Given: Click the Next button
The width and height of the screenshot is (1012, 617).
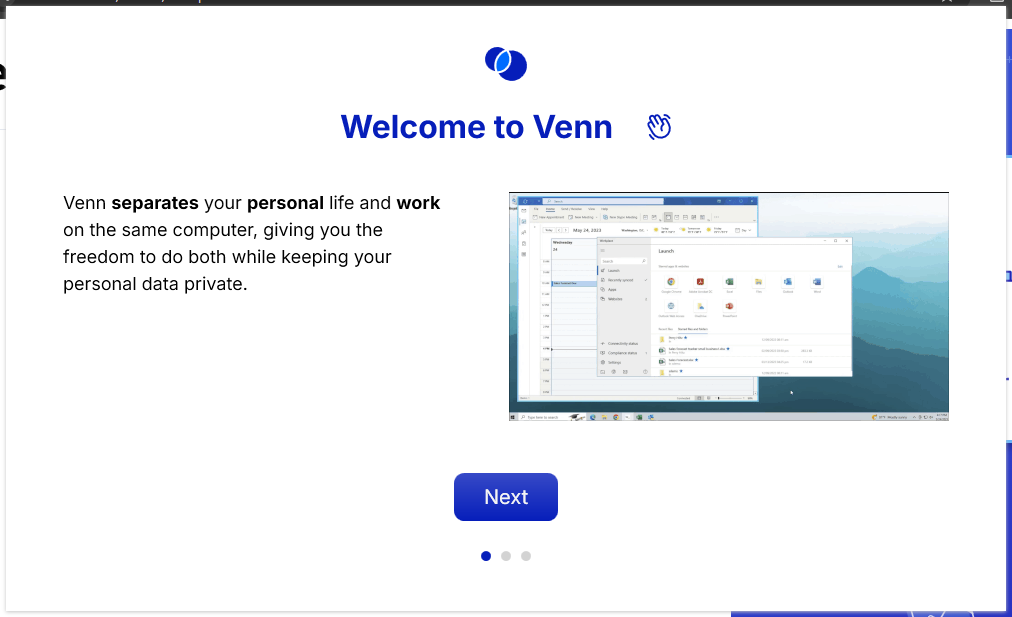Looking at the screenshot, I should tap(505, 496).
